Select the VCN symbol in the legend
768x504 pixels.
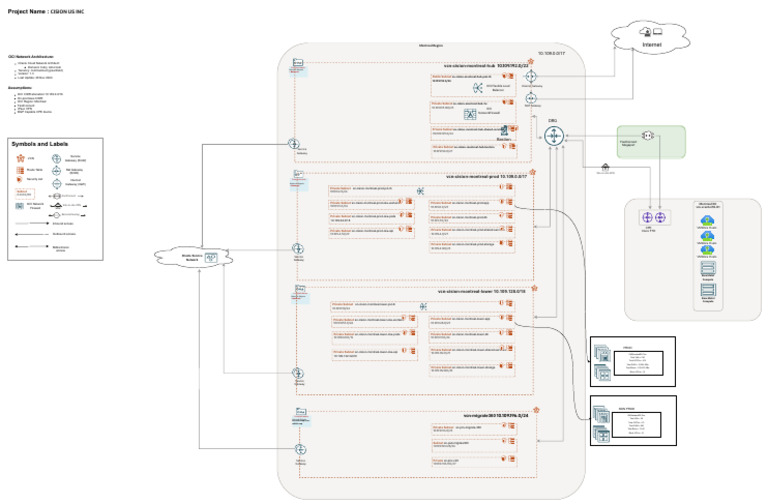pyautogui.click(x=20, y=159)
